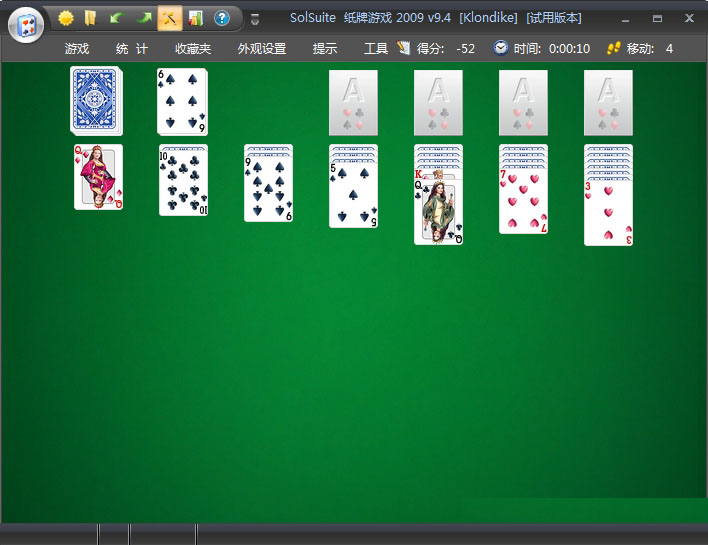The height and width of the screenshot is (545, 708).
Task: Click the 提示 hint menu item
Action: click(x=325, y=49)
